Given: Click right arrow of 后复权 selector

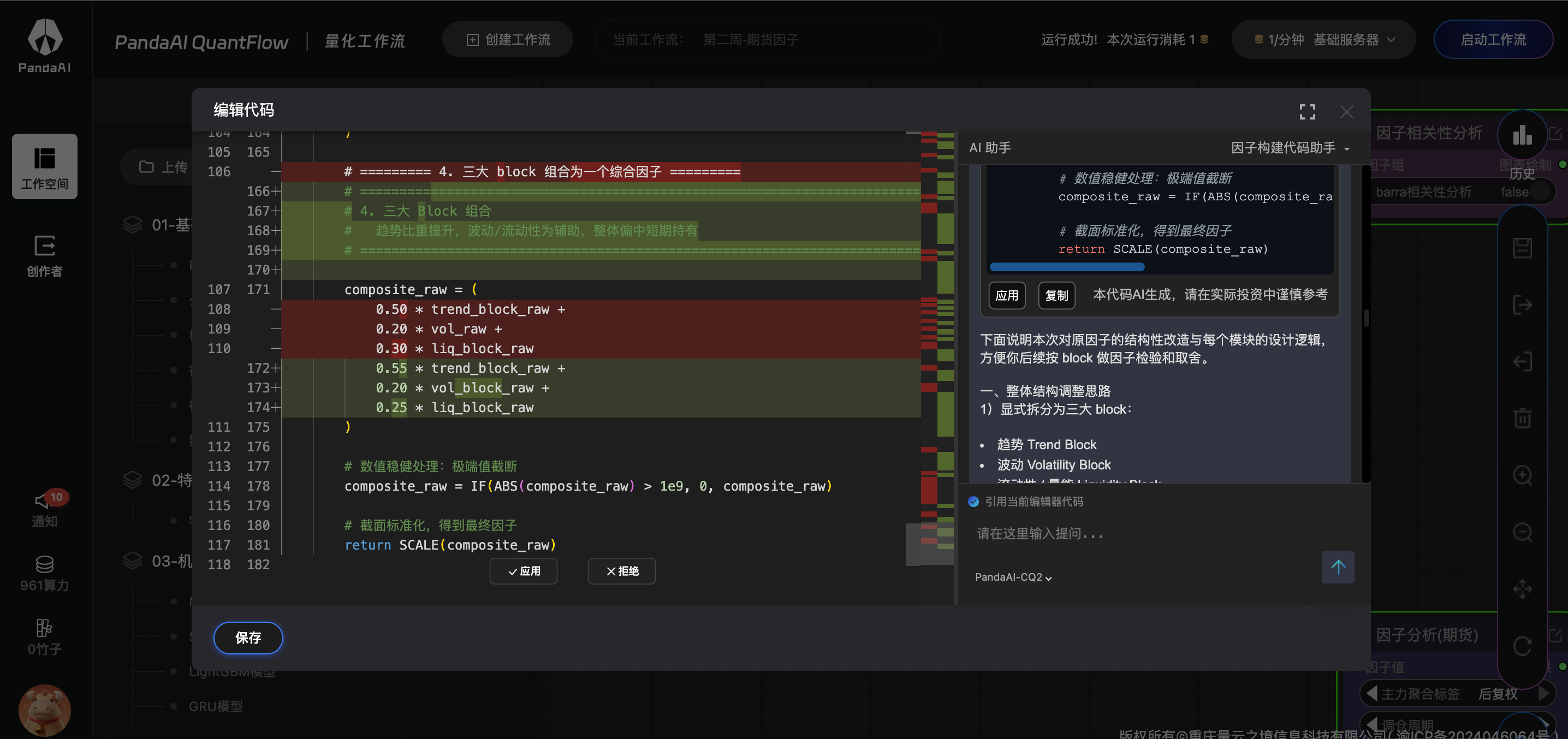Looking at the screenshot, I should coord(1543,693).
